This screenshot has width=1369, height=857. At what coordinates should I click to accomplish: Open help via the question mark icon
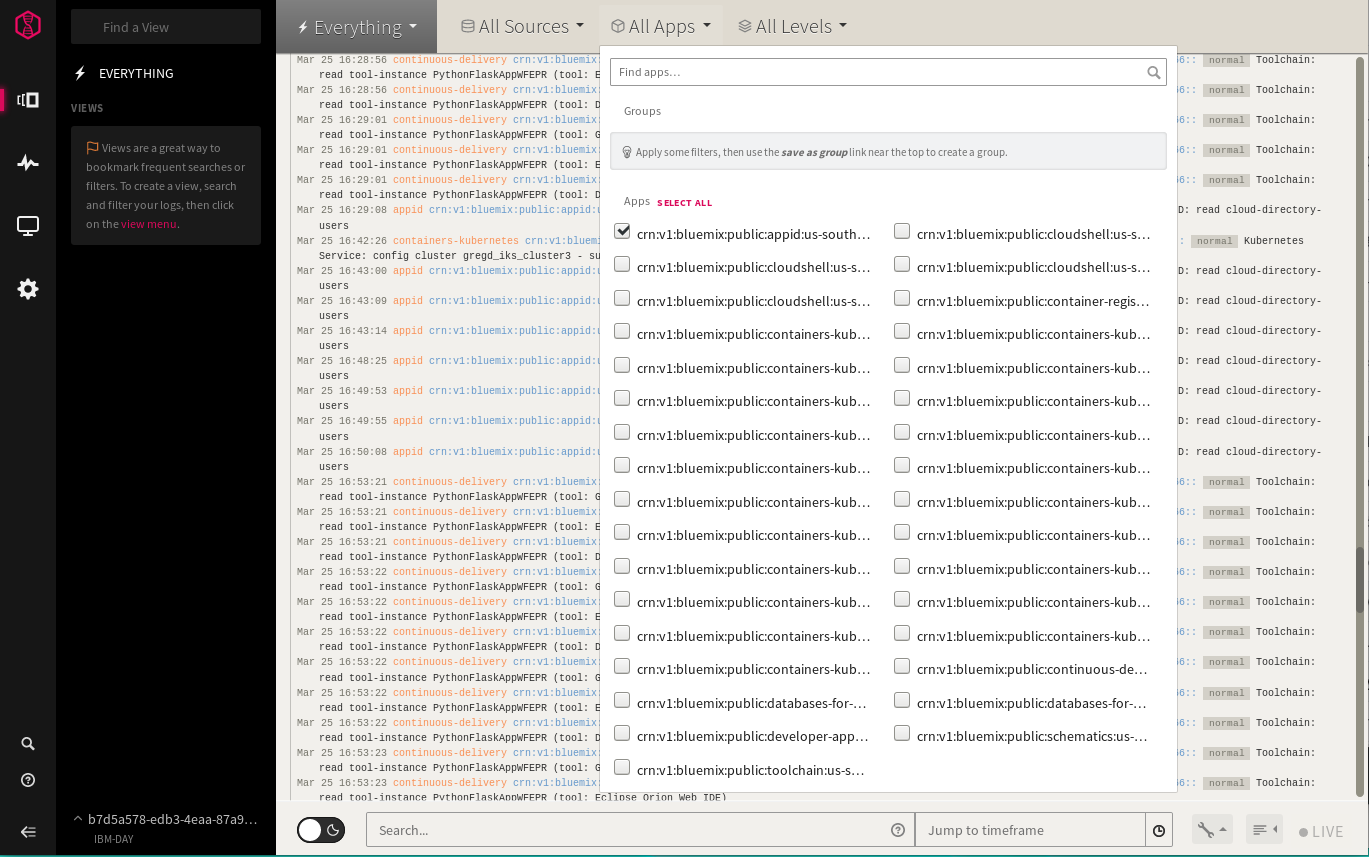coord(27,779)
